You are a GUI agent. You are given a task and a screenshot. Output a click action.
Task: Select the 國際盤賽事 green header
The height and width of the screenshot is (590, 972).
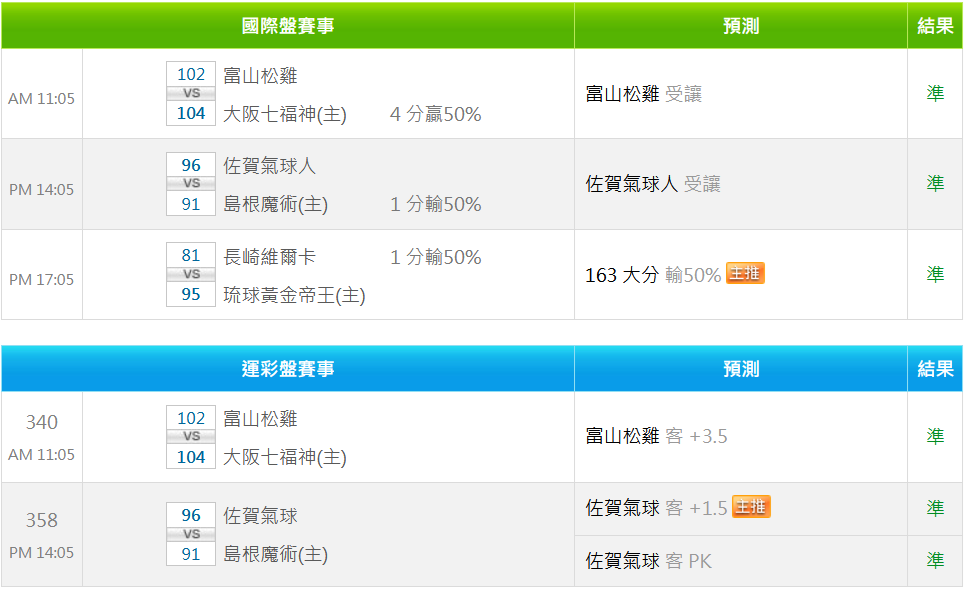[288, 26]
